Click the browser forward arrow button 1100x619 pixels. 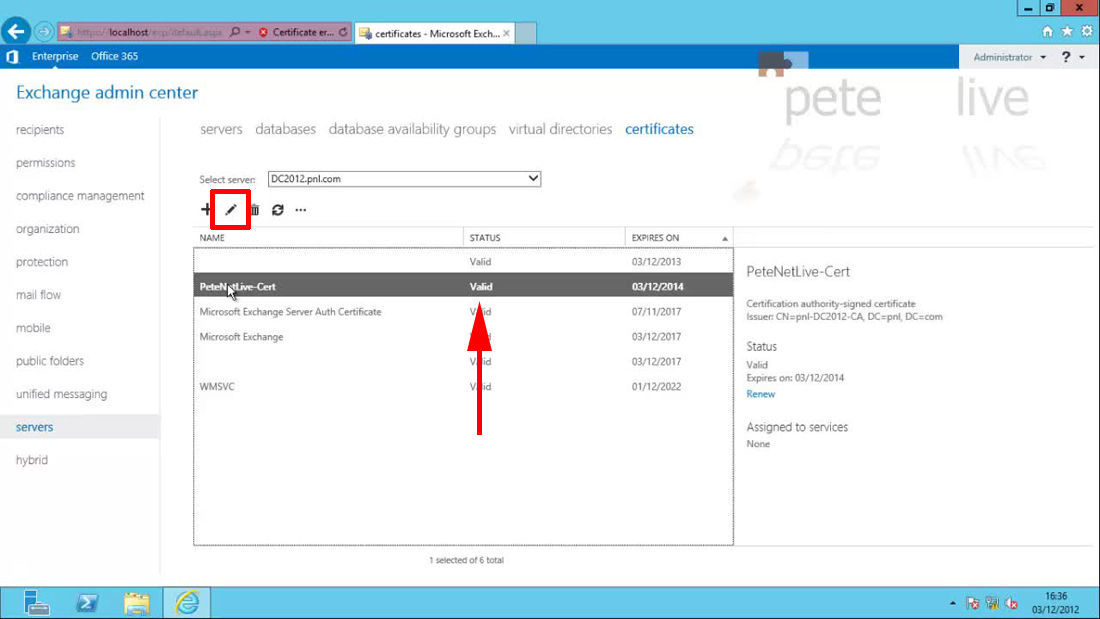pos(43,32)
